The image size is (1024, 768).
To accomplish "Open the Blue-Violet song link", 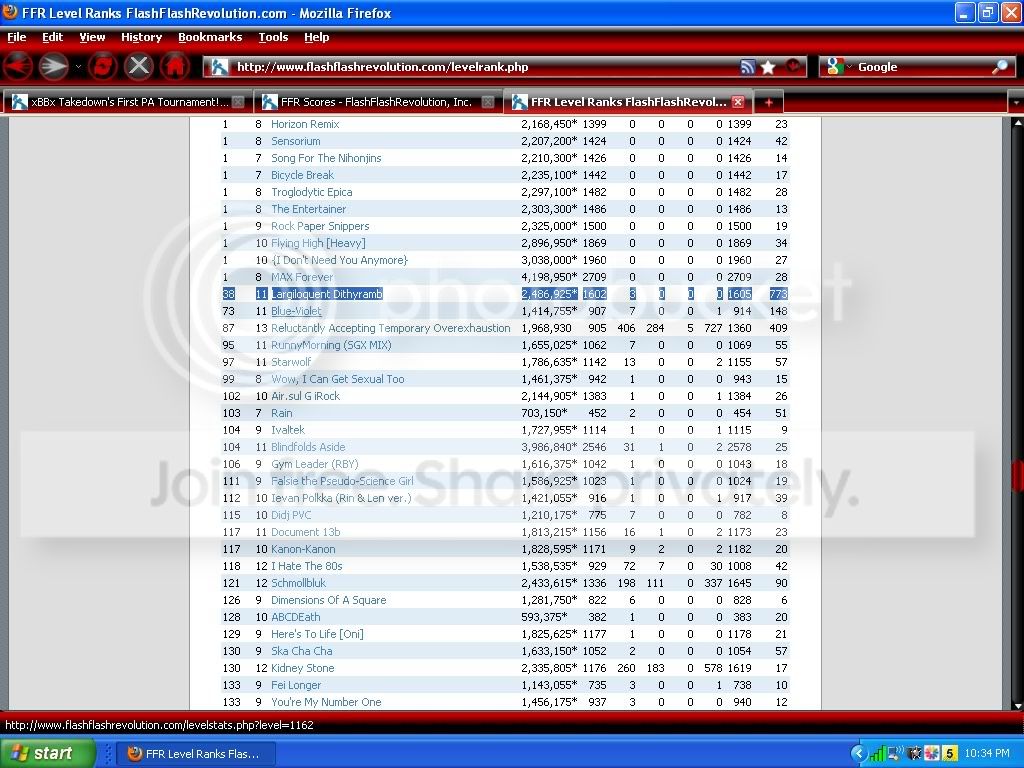I will coord(296,311).
